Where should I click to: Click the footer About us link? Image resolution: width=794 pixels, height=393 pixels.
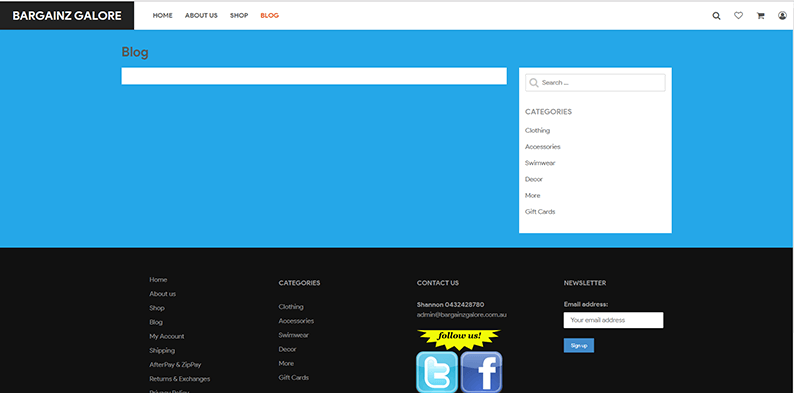(x=163, y=294)
